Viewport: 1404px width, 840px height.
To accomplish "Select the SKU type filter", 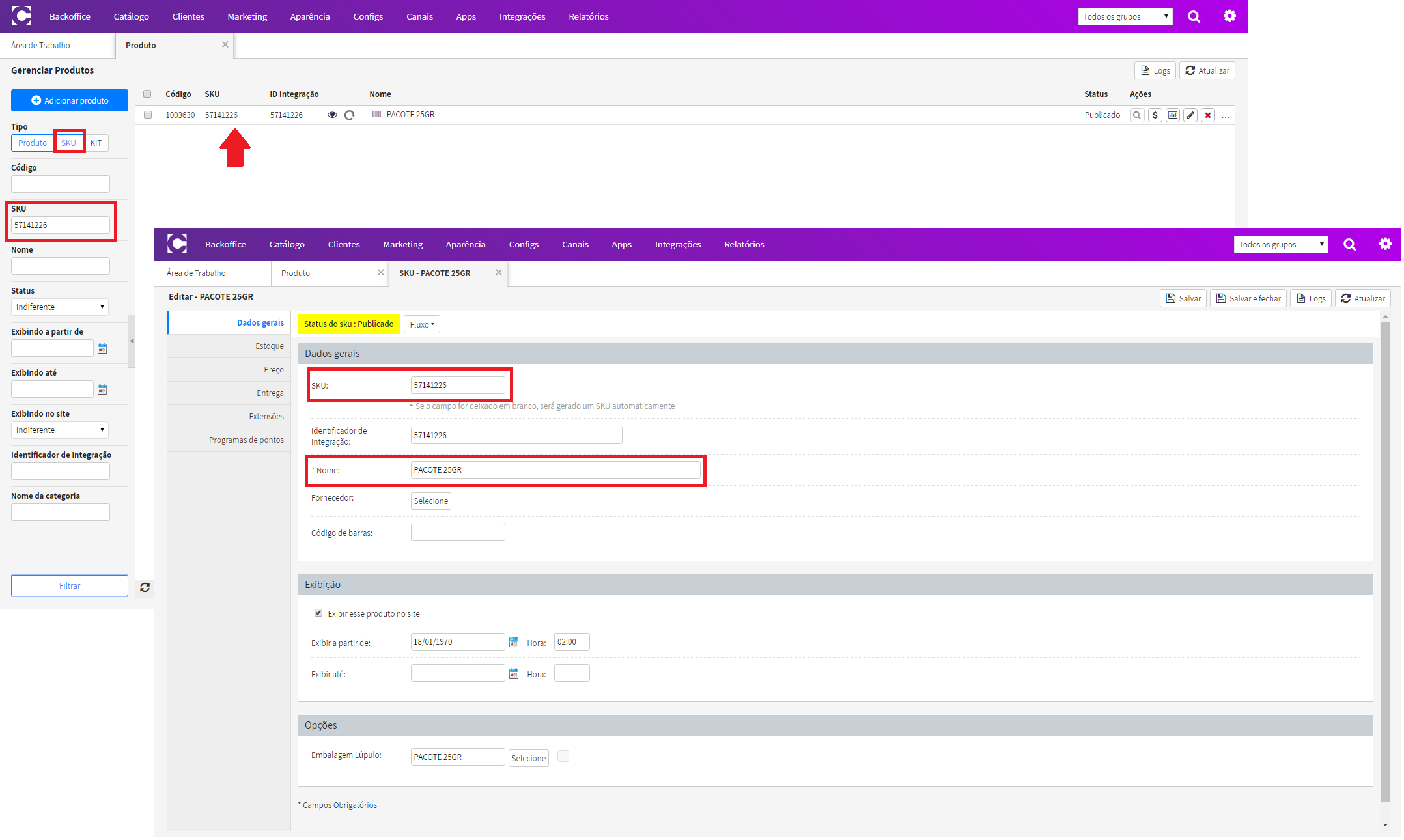I will pos(68,143).
